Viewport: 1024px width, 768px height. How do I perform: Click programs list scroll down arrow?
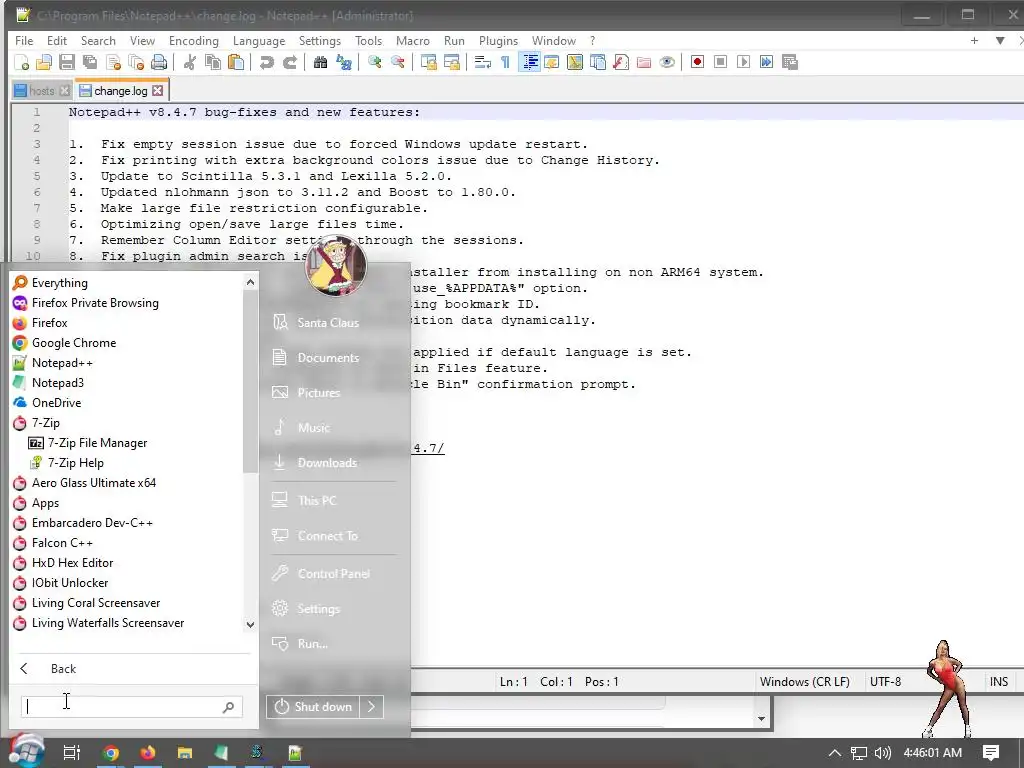pos(250,625)
